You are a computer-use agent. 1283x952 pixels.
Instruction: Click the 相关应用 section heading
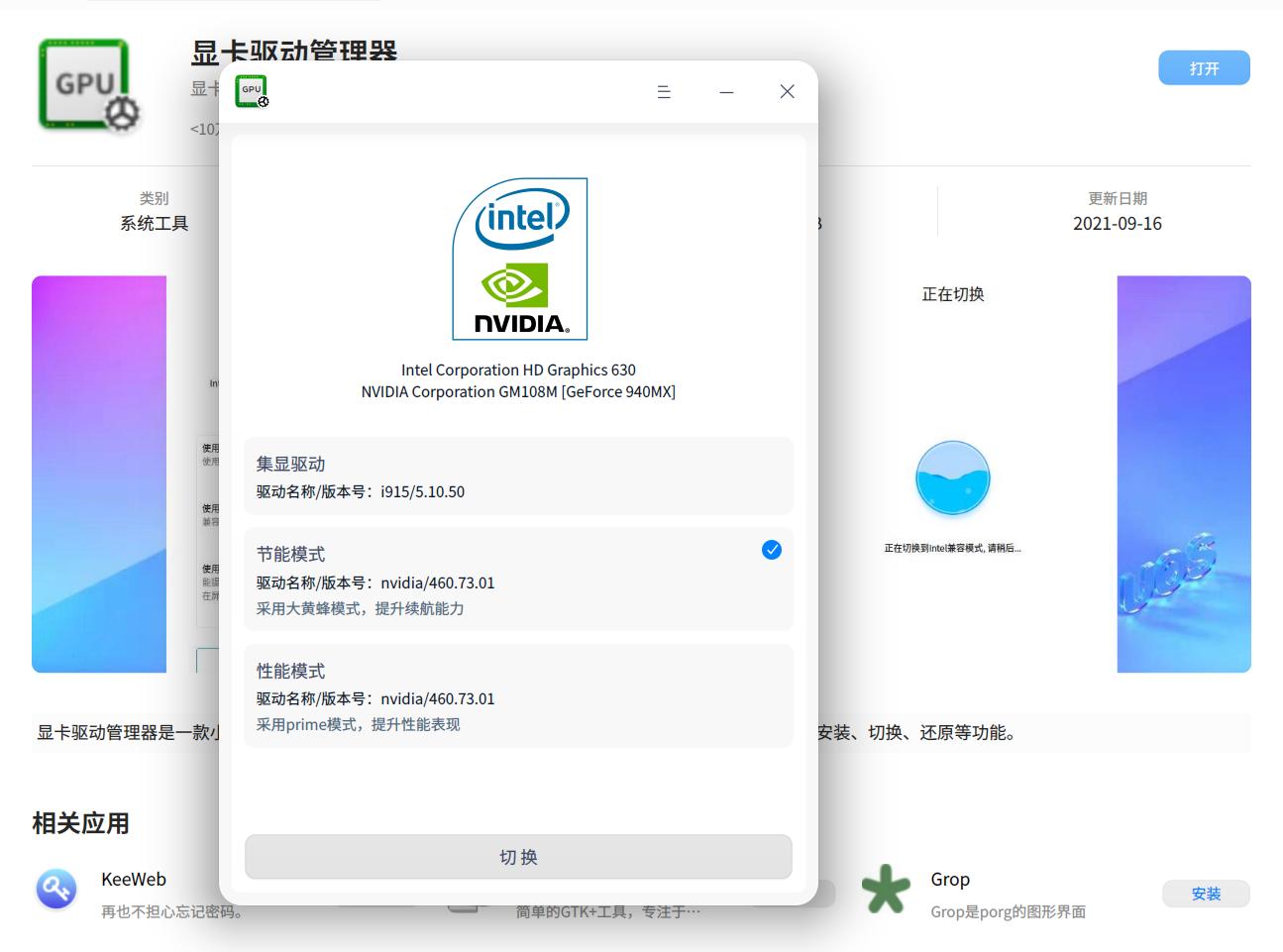click(x=80, y=823)
